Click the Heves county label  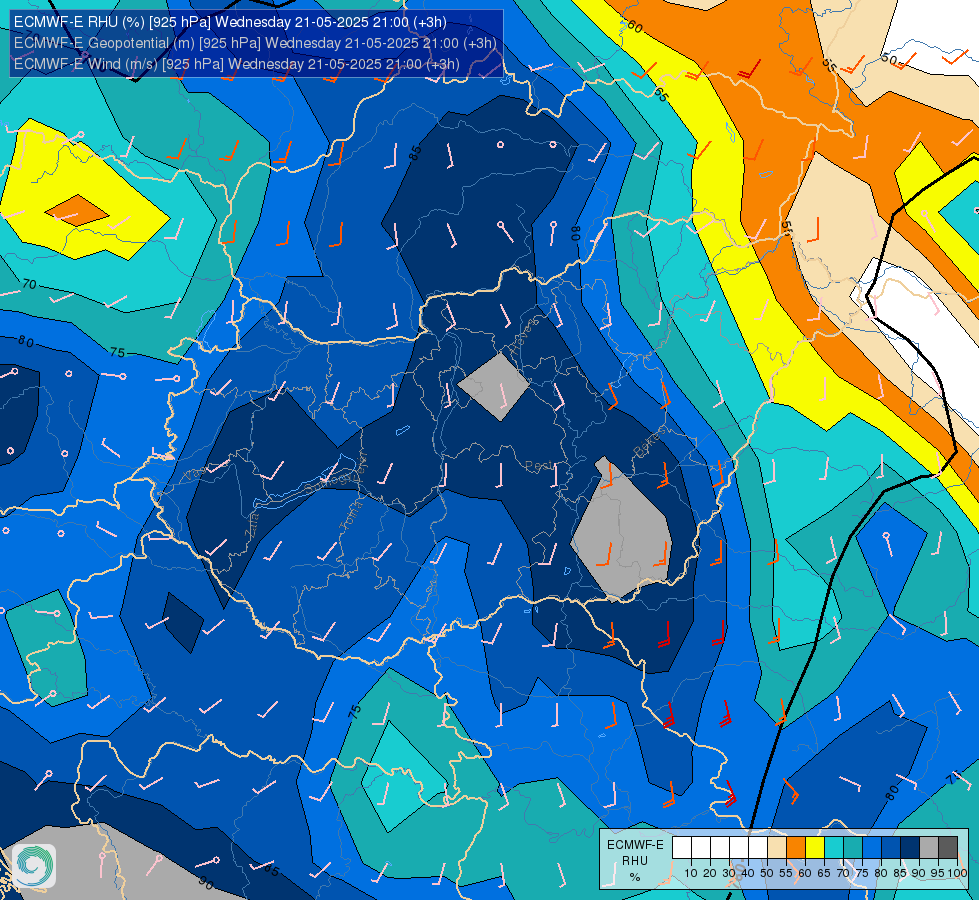524,337
